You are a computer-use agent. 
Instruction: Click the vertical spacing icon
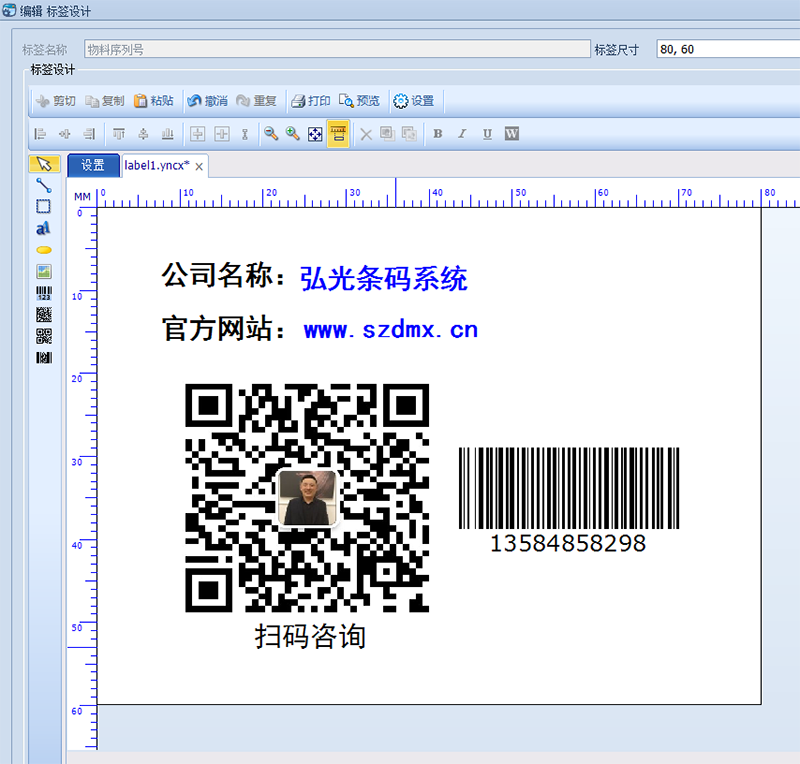(x=245, y=134)
